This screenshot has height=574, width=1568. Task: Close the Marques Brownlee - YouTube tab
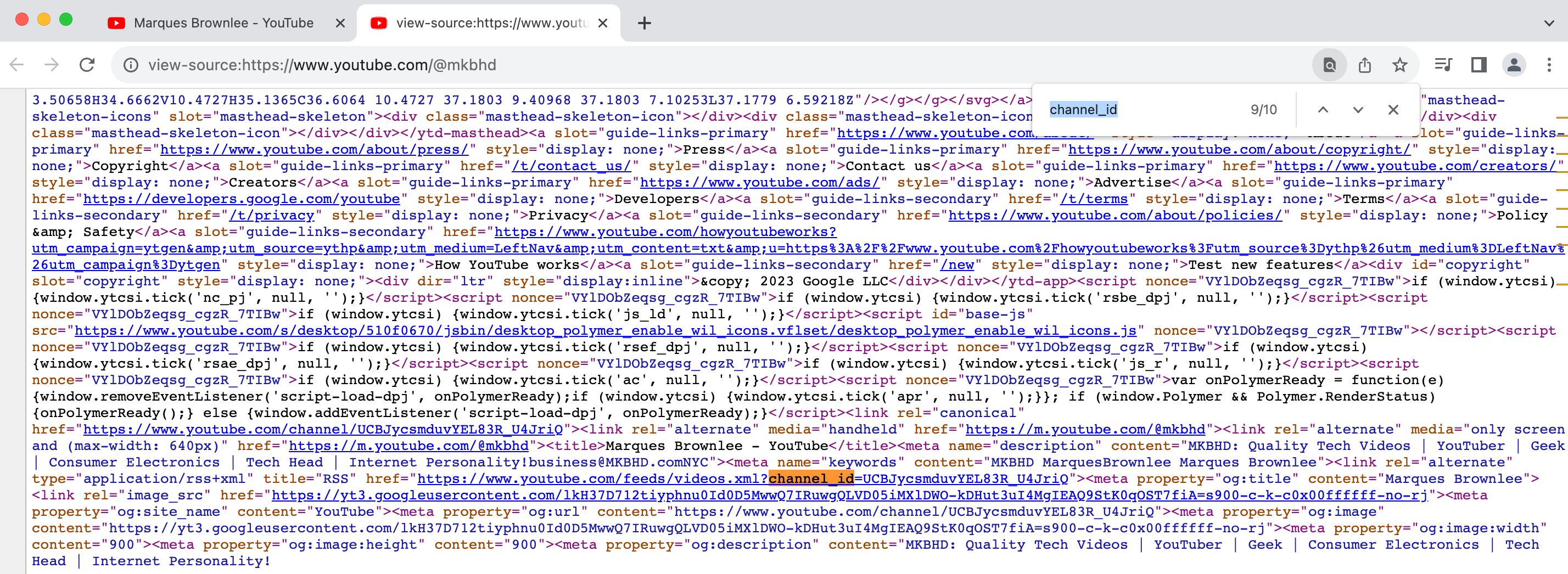[340, 23]
